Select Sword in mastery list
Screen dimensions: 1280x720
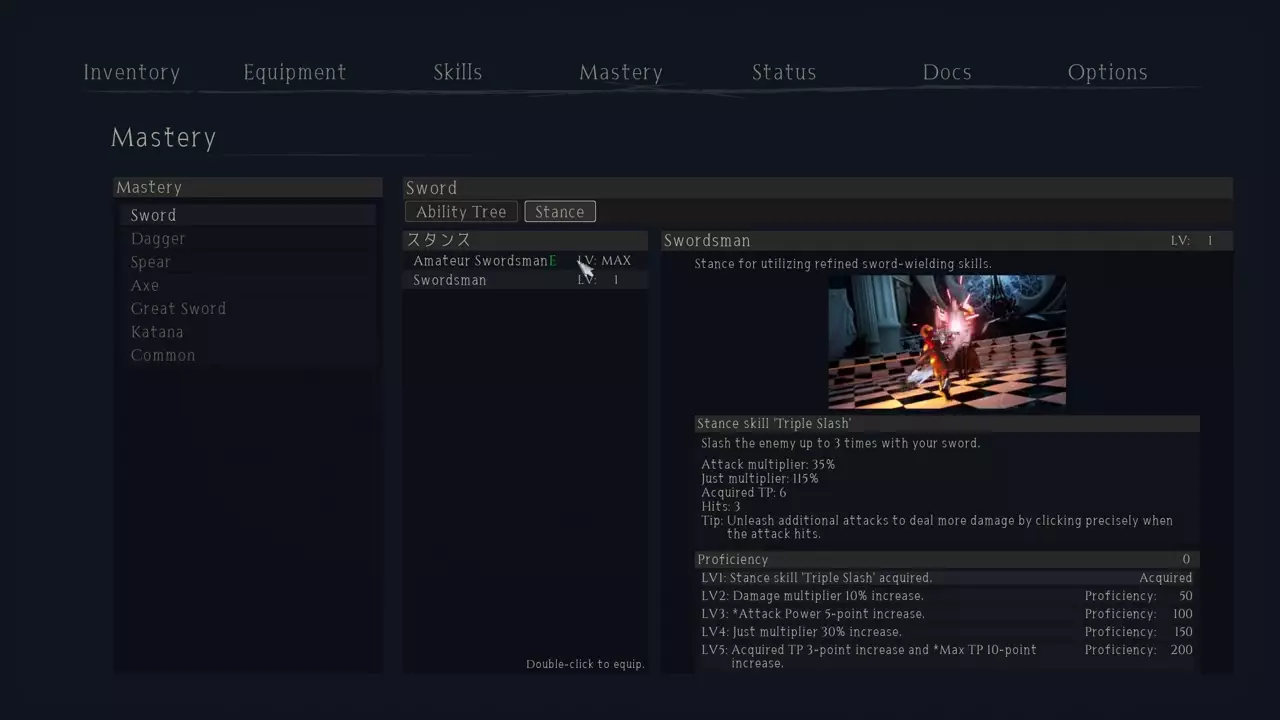click(x=248, y=215)
